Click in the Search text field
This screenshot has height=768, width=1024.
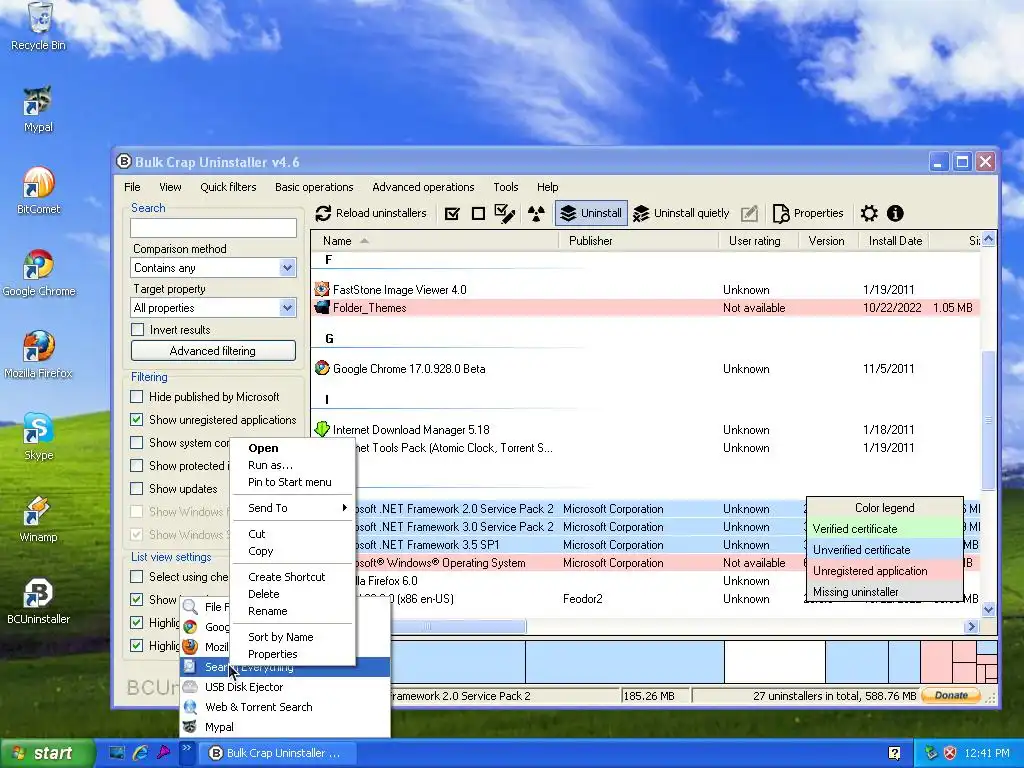click(x=213, y=227)
